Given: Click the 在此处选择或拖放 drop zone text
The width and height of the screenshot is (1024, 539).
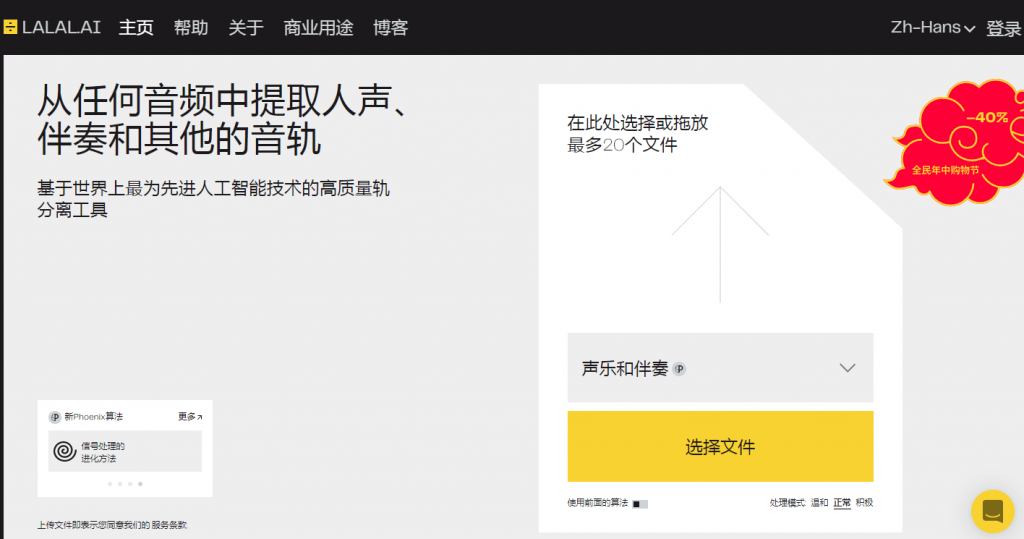Looking at the screenshot, I should 637,123.
